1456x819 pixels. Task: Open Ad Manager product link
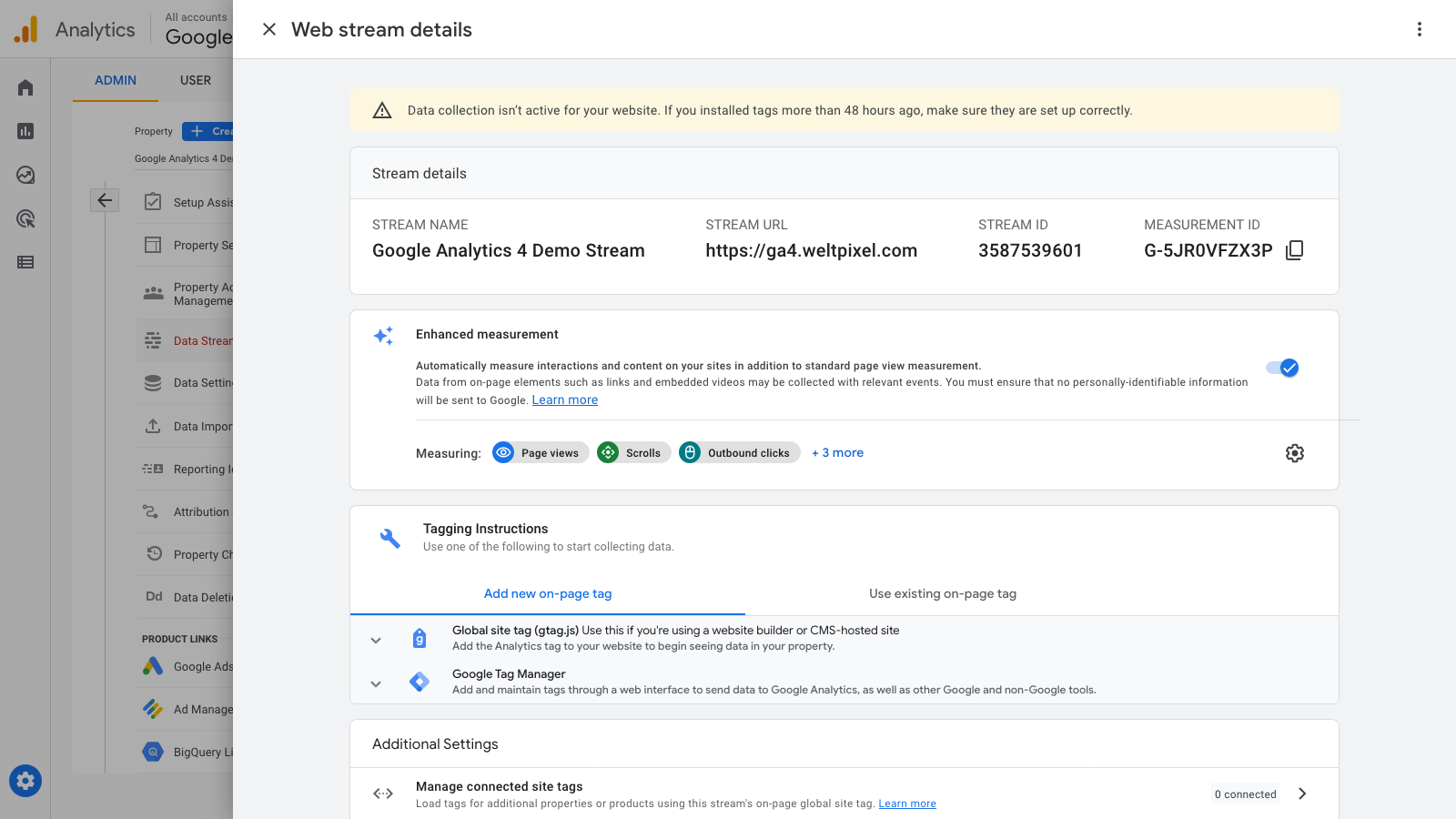(187, 709)
